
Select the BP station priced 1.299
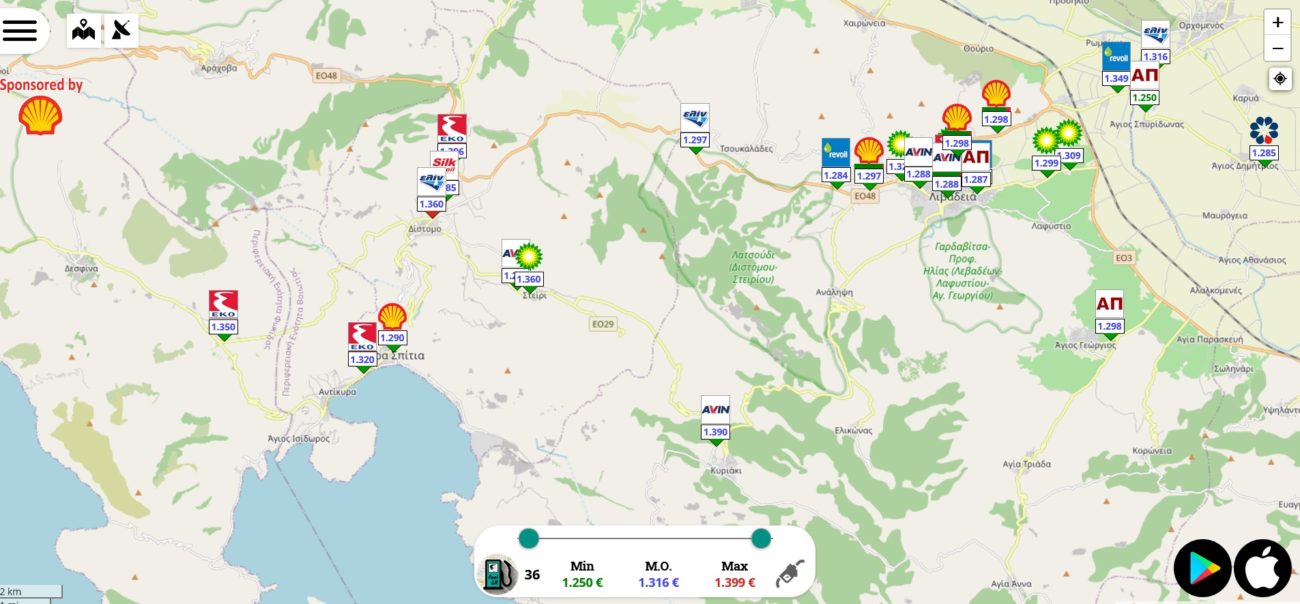pyautogui.click(x=1046, y=149)
